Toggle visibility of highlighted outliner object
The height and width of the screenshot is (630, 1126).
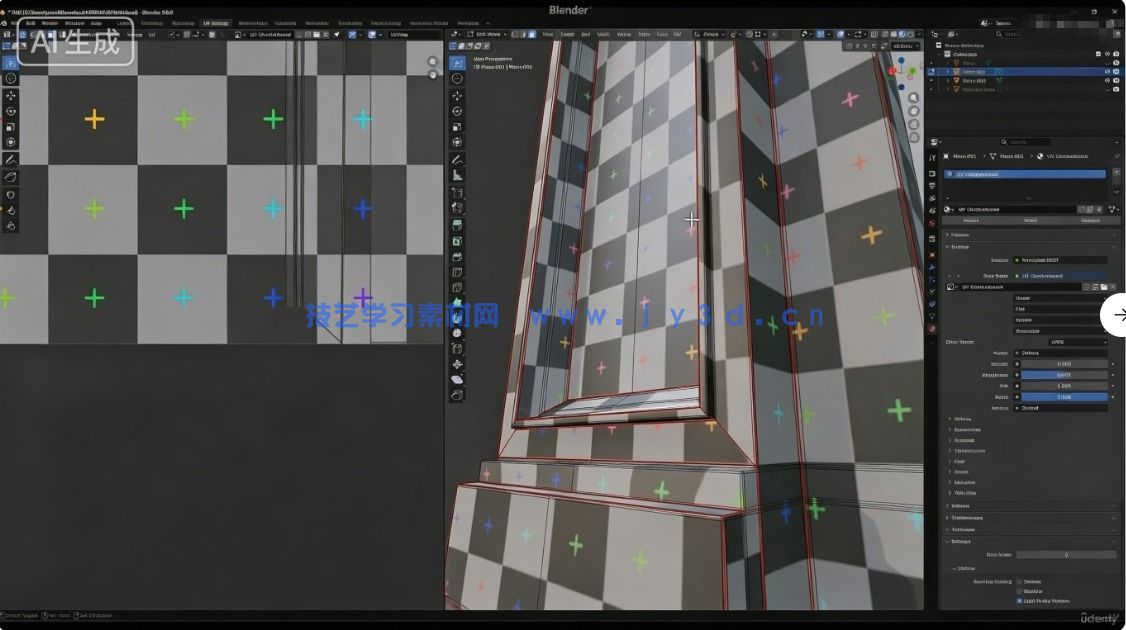[1107, 72]
